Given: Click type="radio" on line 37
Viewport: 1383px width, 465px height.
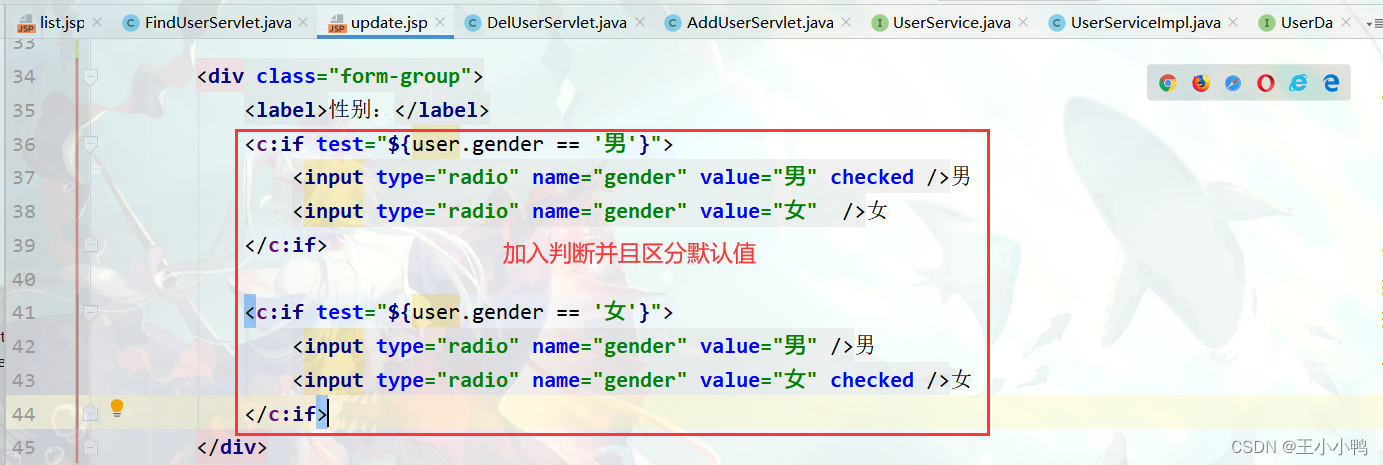Looking at the screenshot, I should tap(448, 177).
